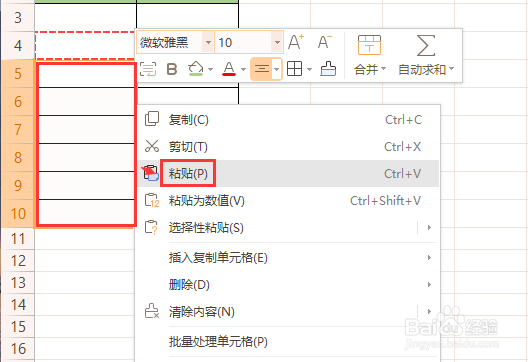The height and width of the screenshot is (362, 528).
Task: Open the font size dropdown arrow
Action: 277,42
